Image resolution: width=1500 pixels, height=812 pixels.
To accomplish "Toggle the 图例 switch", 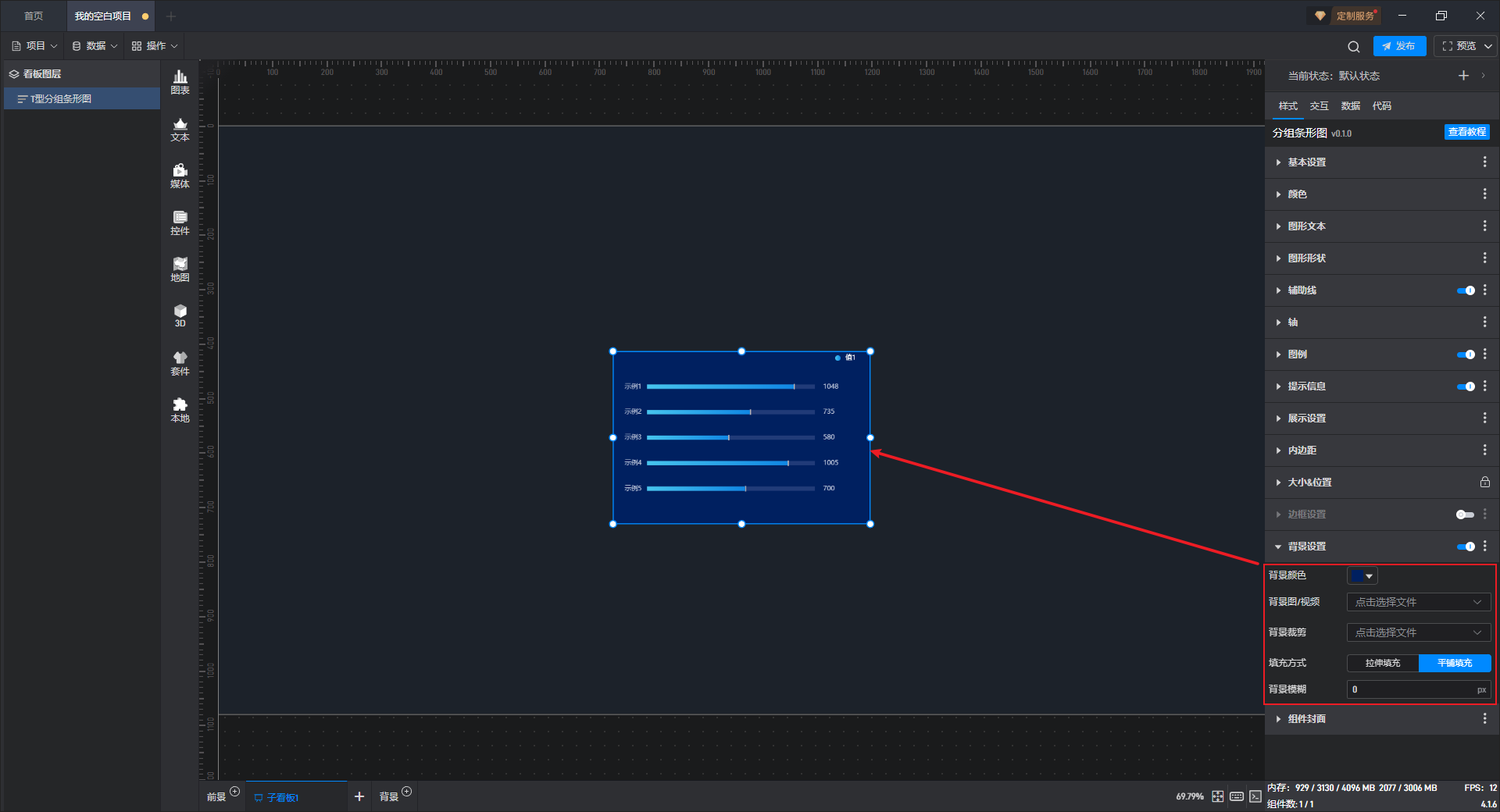I will click(x=1466, y=354).
